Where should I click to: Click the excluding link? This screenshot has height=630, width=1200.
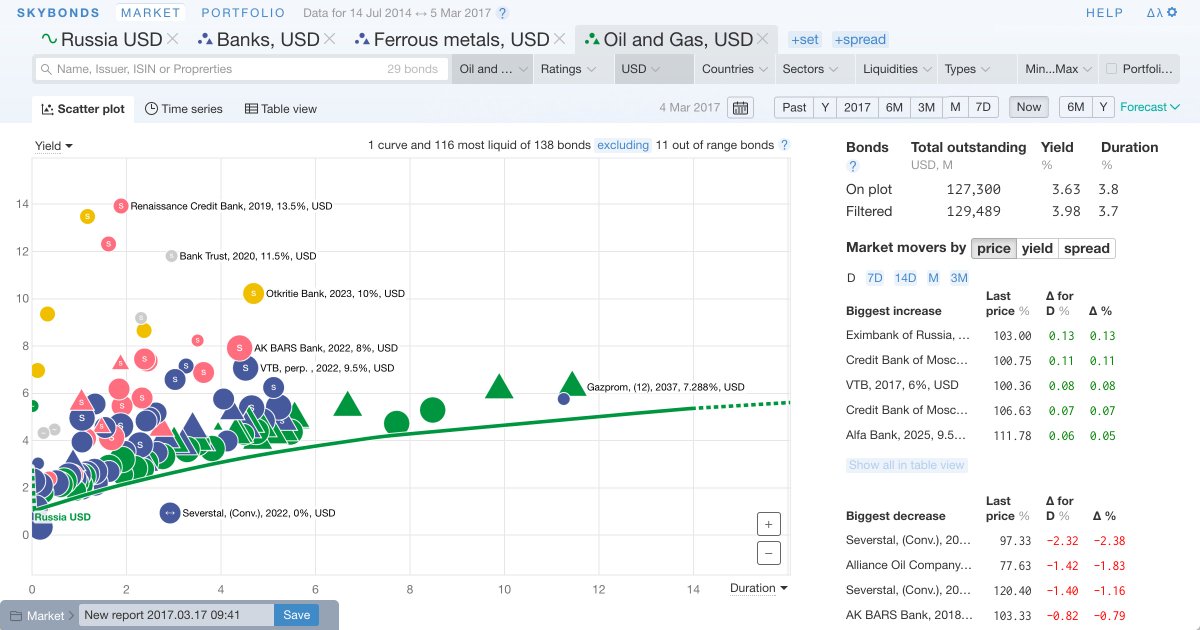coord(623,145)
